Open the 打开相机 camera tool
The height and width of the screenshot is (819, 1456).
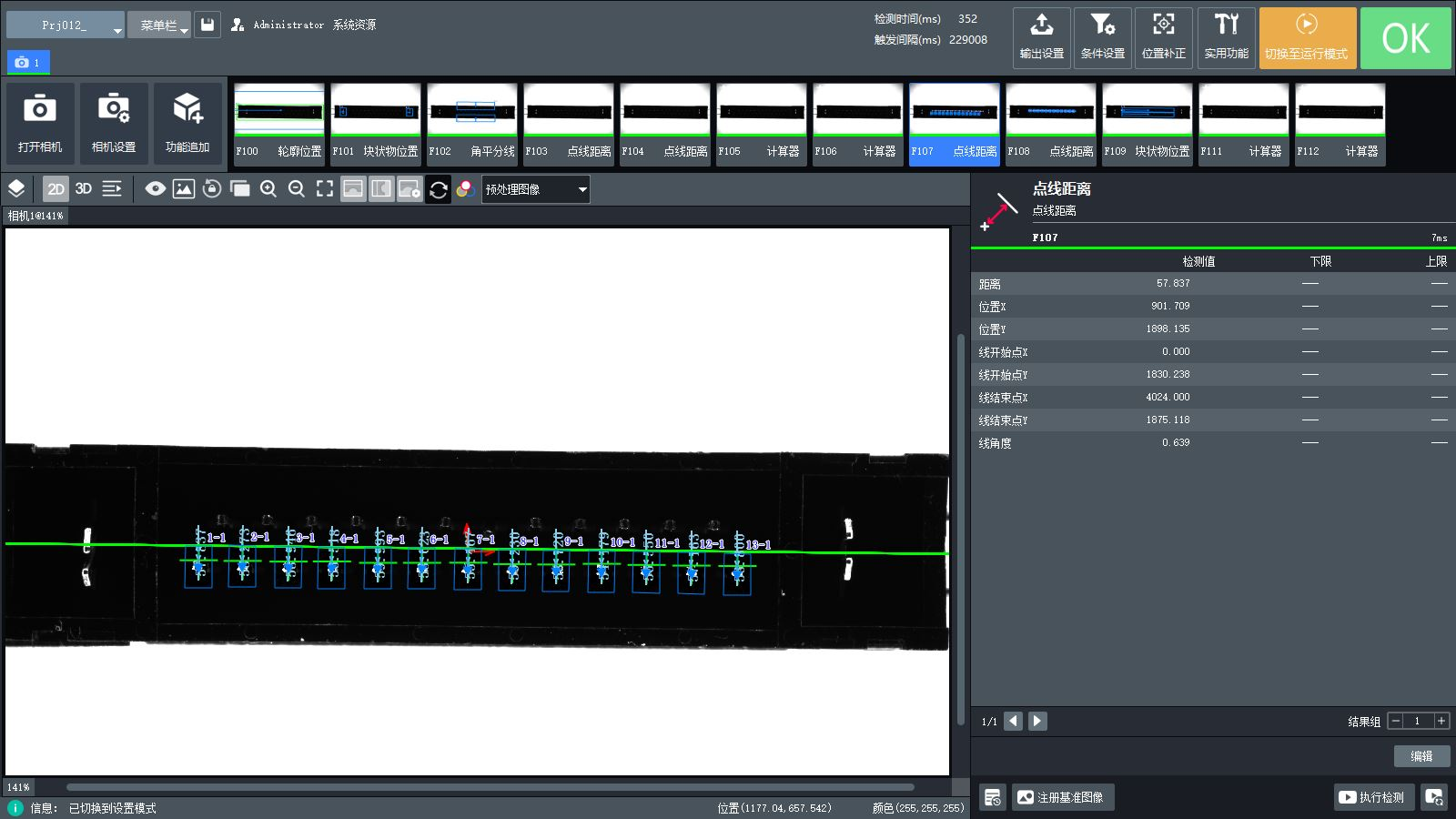click(40, 124)
